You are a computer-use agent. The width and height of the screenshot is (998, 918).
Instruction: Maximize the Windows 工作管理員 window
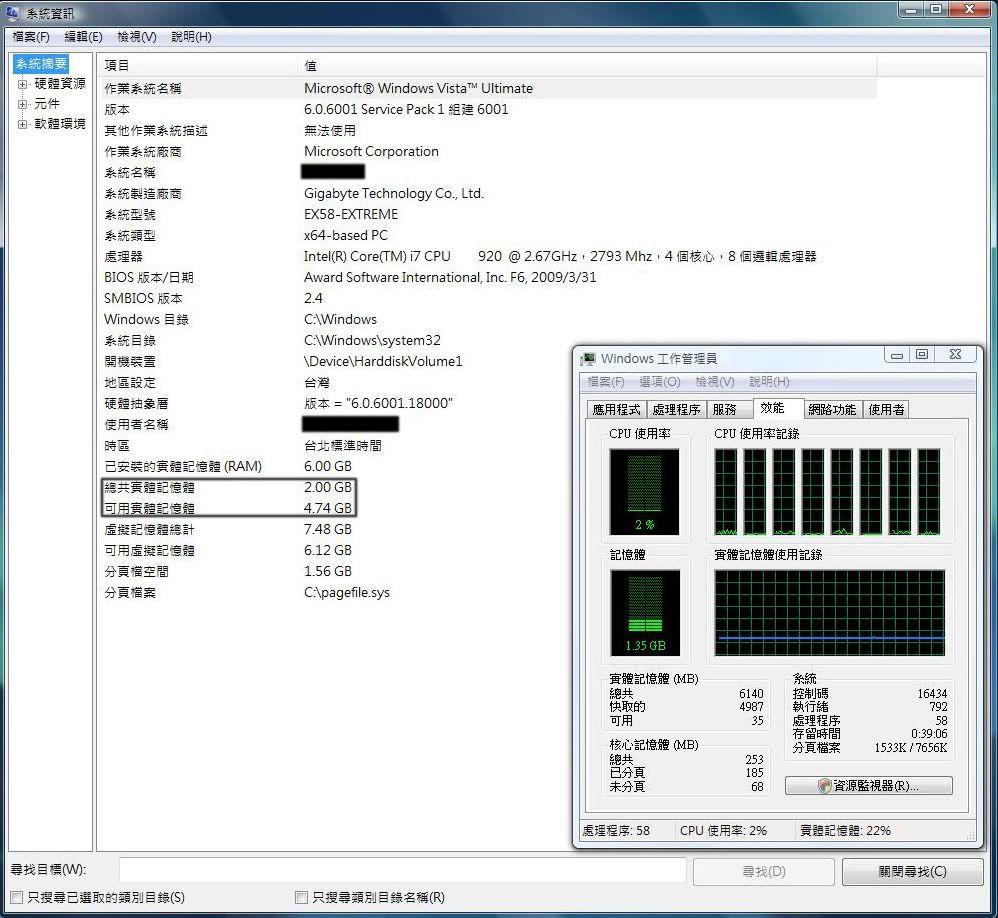pyautogui.click(x=922, y=355)
